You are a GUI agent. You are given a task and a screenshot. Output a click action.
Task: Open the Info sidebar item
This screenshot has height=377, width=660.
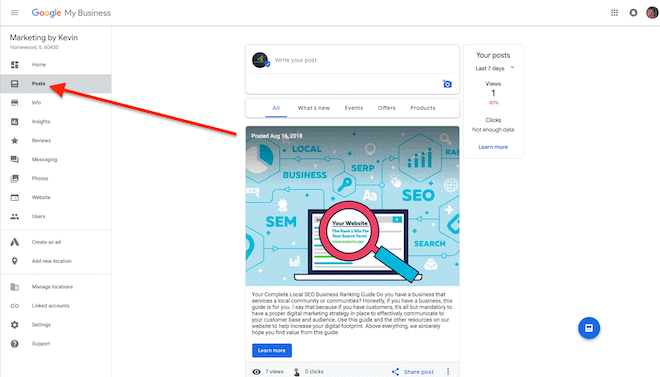click(x=56, y=103)
